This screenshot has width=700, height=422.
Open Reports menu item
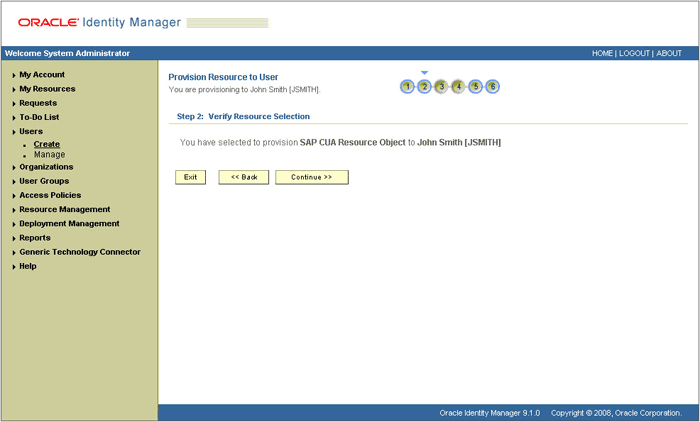tap(35, 238)
